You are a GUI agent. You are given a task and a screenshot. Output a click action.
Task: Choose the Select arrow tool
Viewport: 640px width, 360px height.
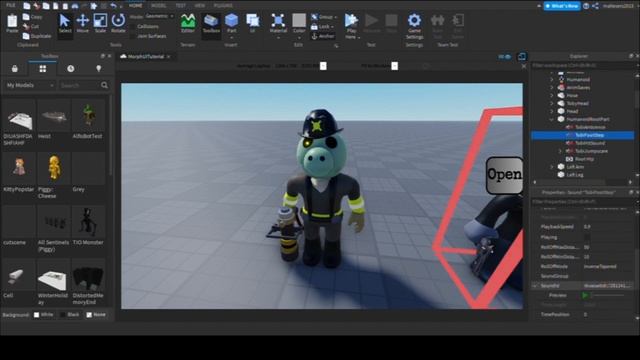64,20
